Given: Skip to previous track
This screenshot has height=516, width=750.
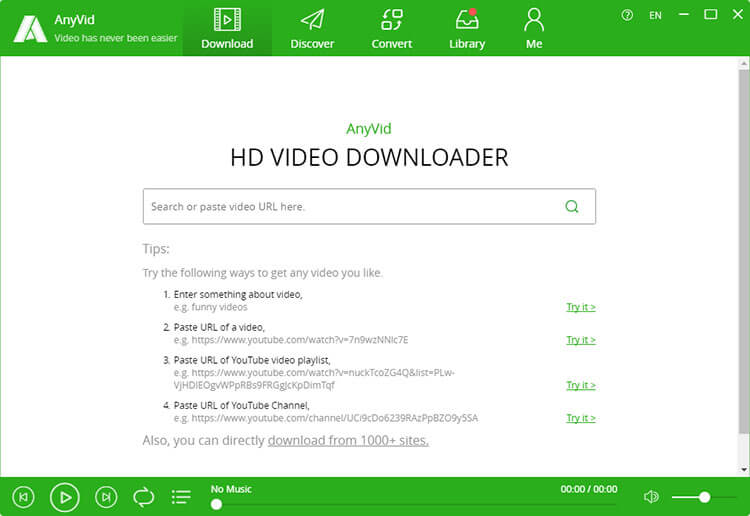Looking at the screenshot, I should [x=23, y=497].
